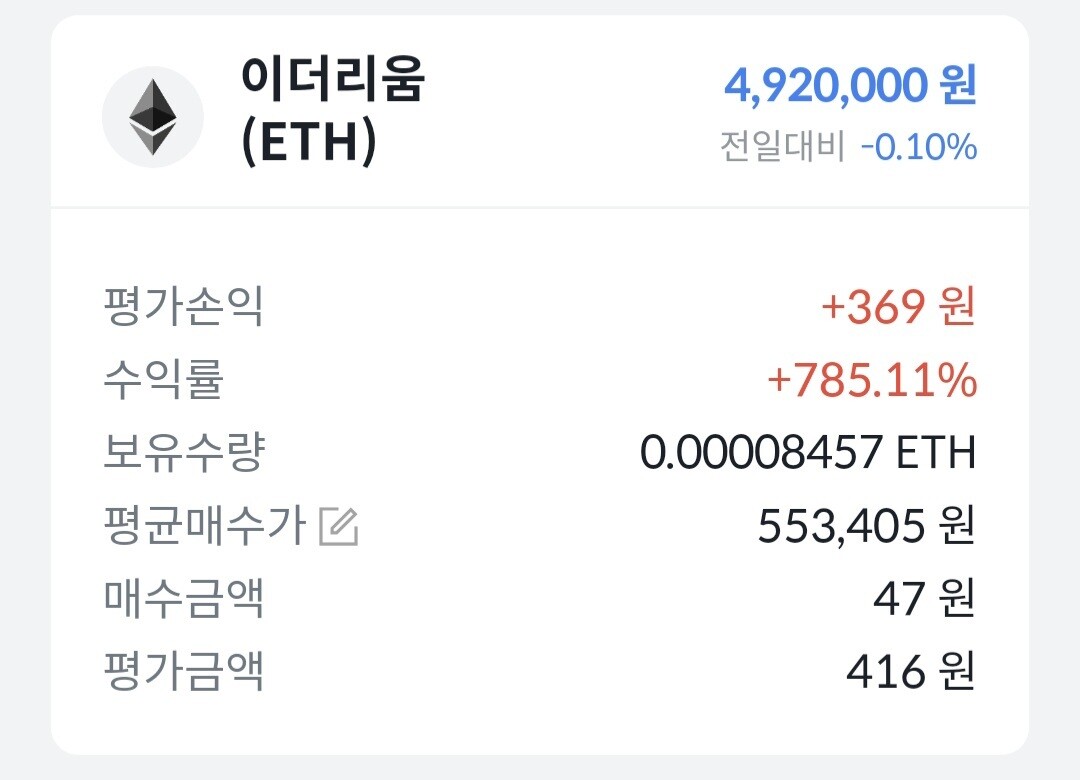Select the 보유수량 row label
This screenshot has height=780, width=1080.
click(184, 453)
